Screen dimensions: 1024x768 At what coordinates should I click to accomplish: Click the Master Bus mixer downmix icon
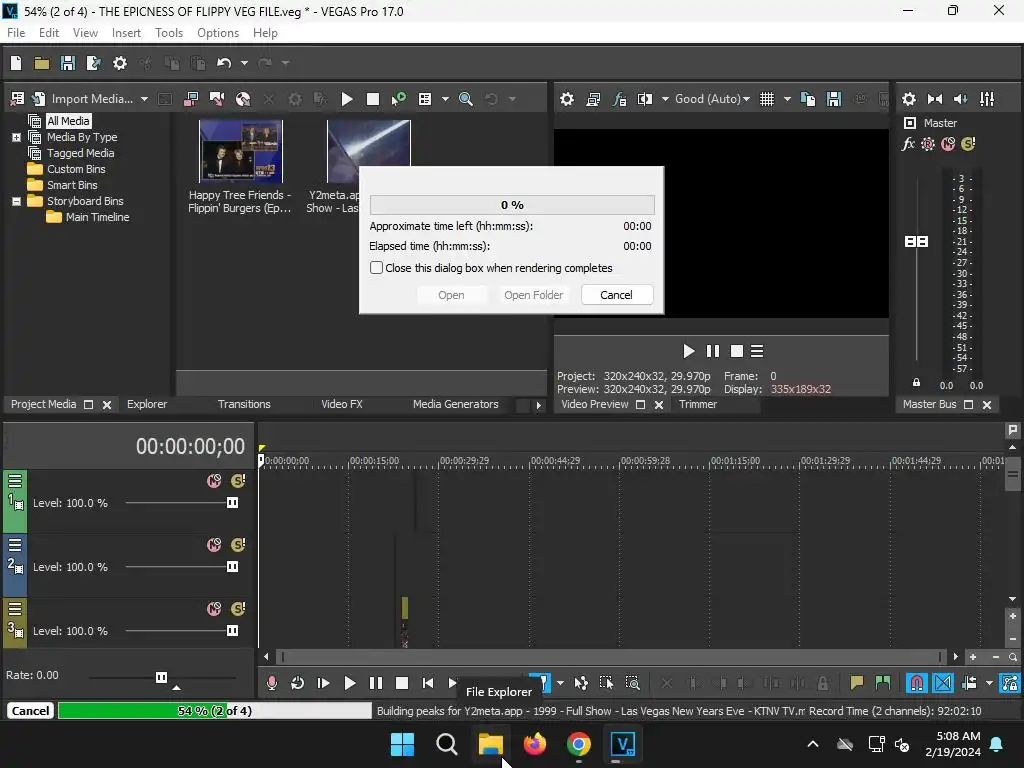pyautogui.click(x=935, y=99)
